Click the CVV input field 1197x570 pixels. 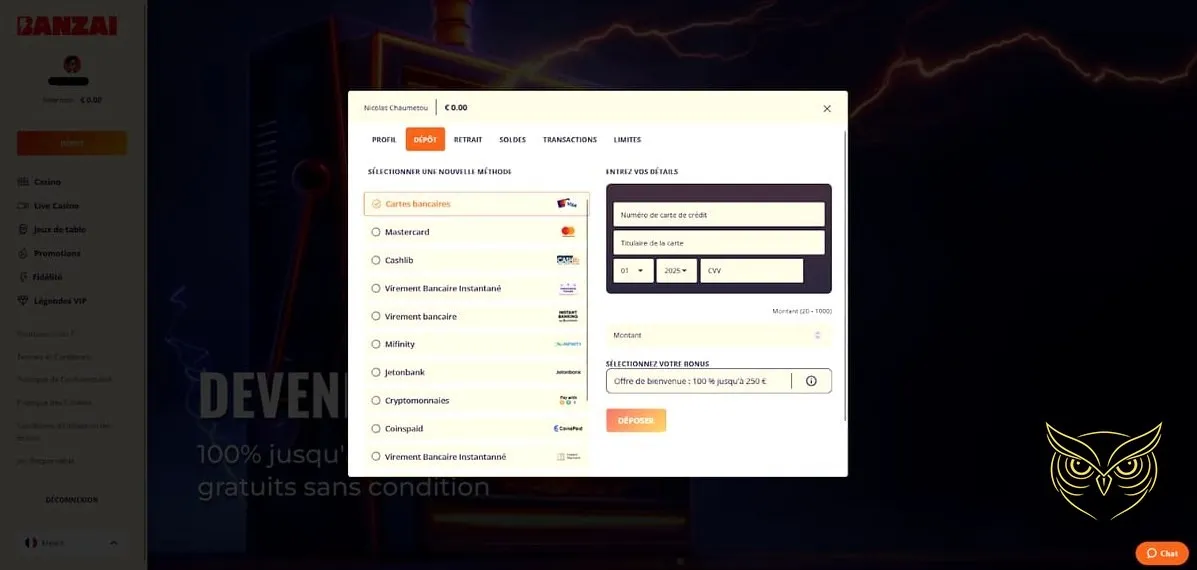click(x=752, y=271)
